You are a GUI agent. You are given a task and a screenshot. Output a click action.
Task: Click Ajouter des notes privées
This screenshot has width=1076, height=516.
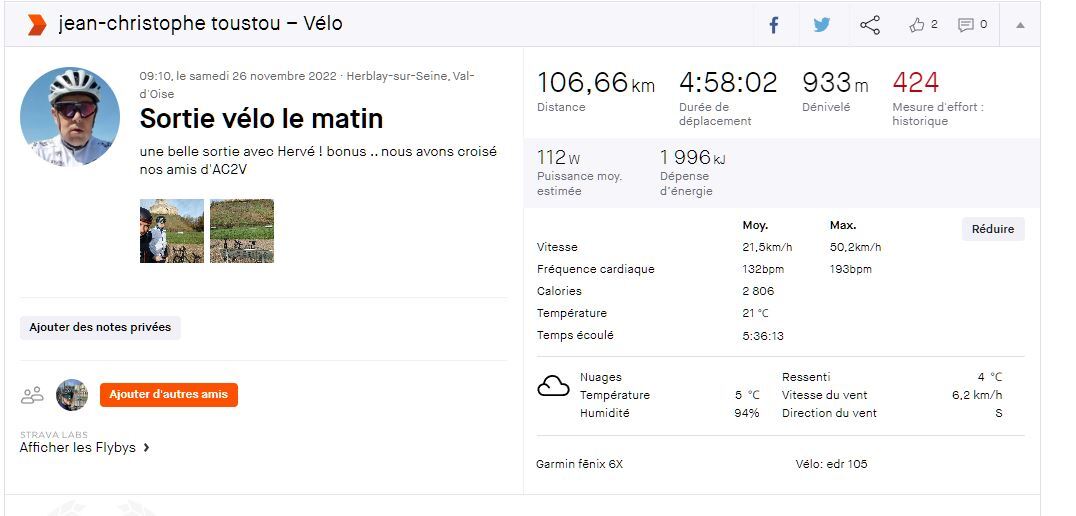[100, 327]
